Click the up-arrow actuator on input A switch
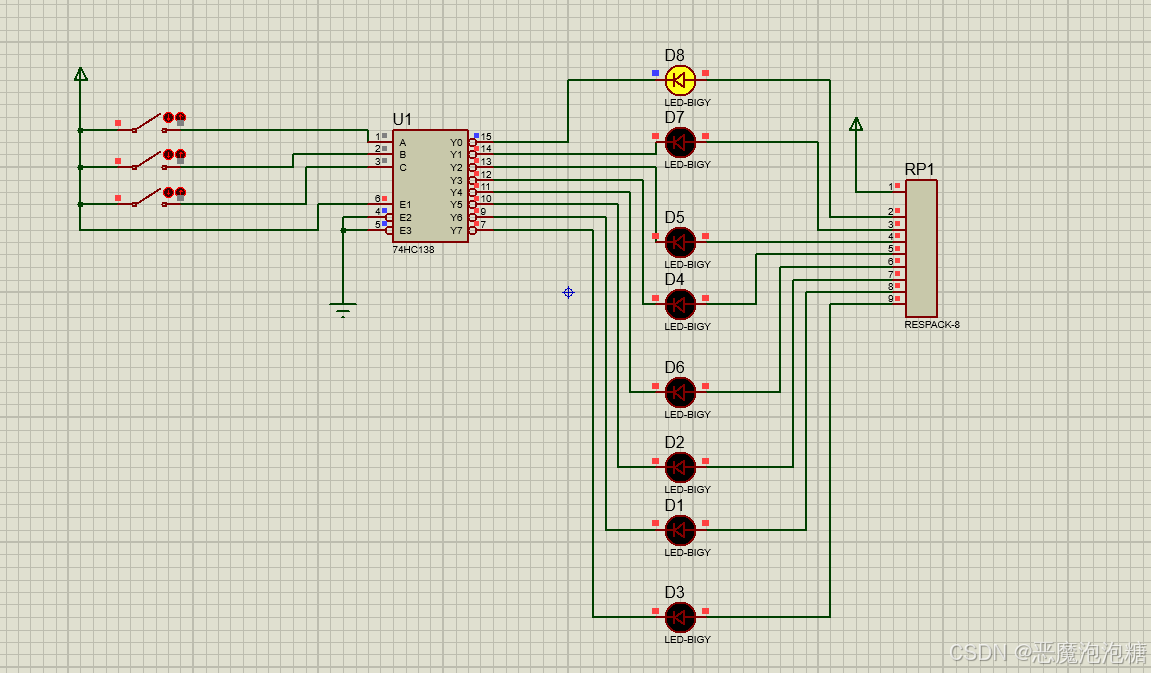 point(180,117)
